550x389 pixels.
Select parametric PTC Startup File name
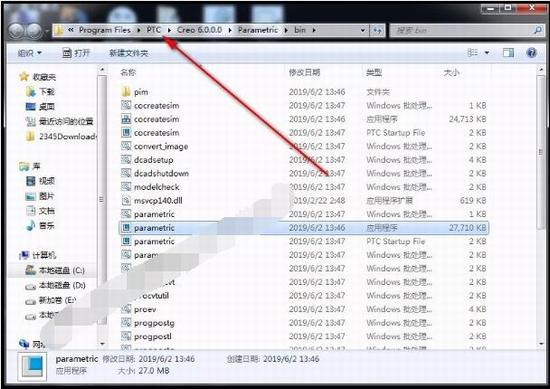(x=154, y=241)
